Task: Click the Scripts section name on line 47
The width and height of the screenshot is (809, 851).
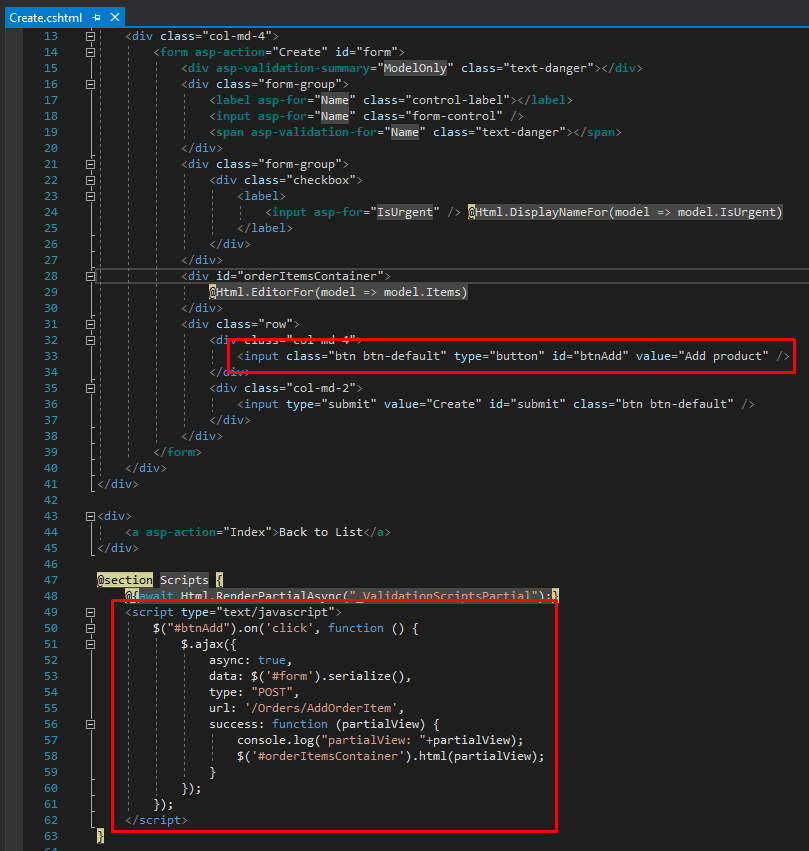Action: pos(184,580)
